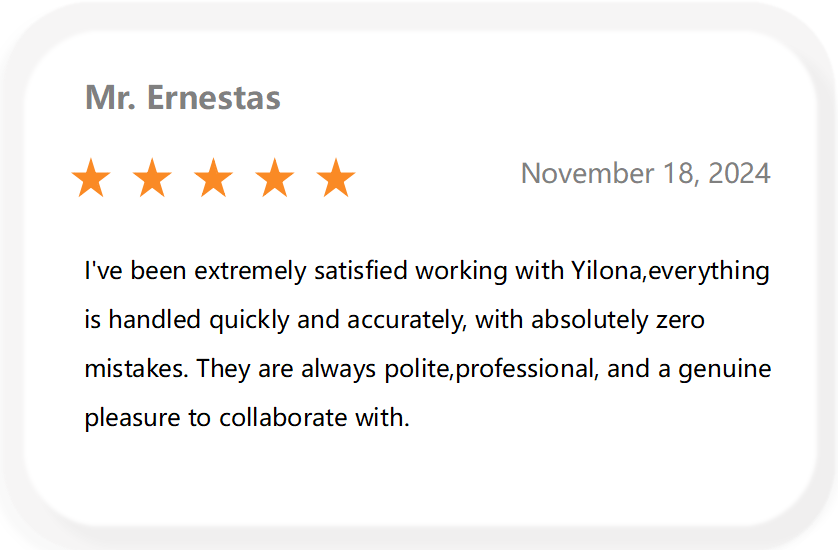This screenshot has height=550, width=838.
Task: Click the third (middle) rating star
Action: point(213,178)
